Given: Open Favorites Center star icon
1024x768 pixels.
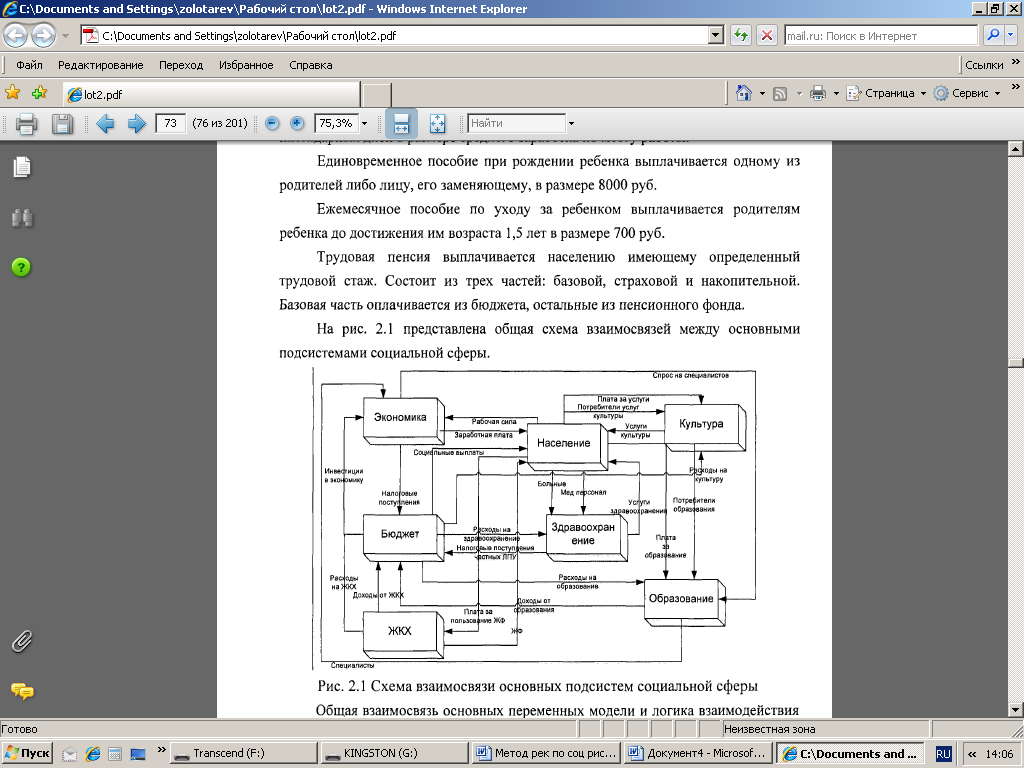Looking at the screenshot, I should (12, 93).
